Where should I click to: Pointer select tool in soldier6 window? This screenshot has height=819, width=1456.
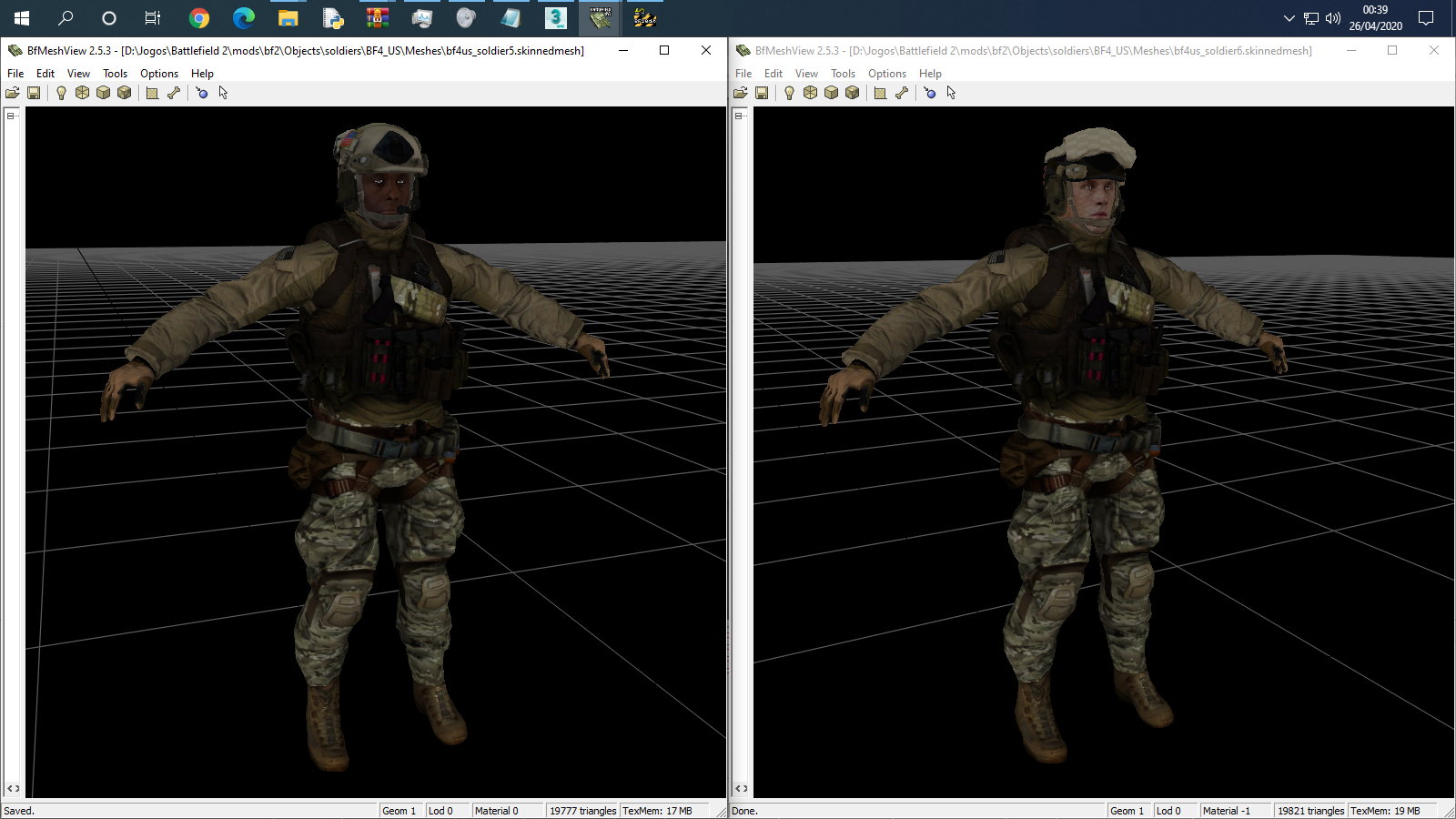(951, 93)
